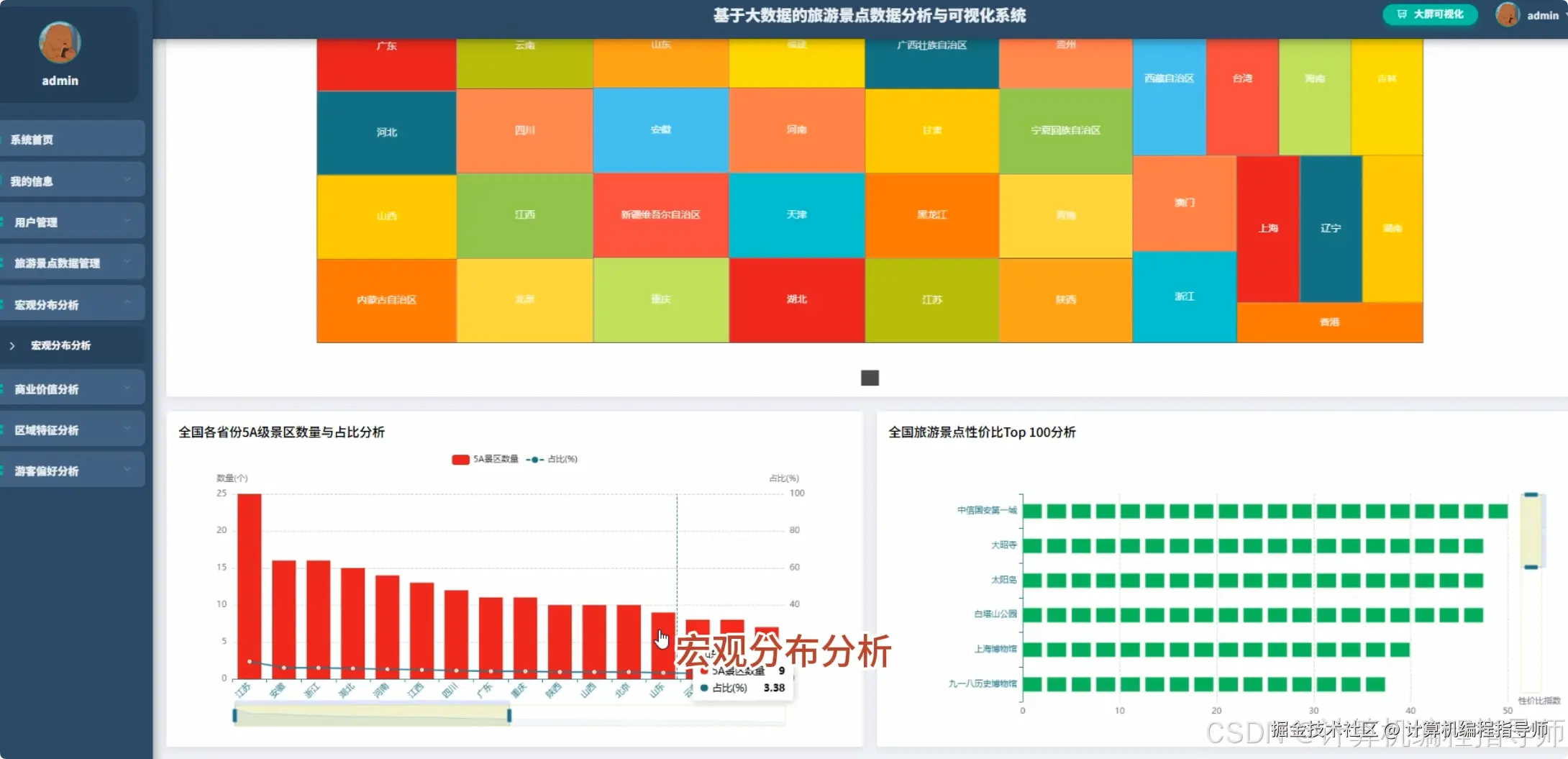
Task: Select the 宁夏回族自治区 treemap block
Action: pos(1065,131)
